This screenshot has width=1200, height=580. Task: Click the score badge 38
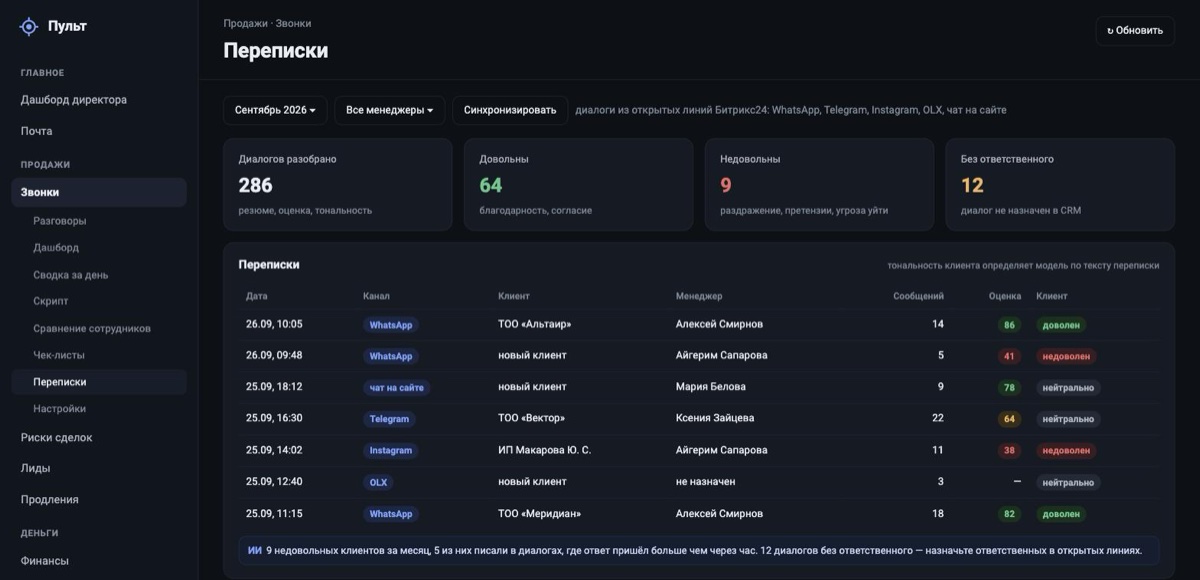point(1009,451)
